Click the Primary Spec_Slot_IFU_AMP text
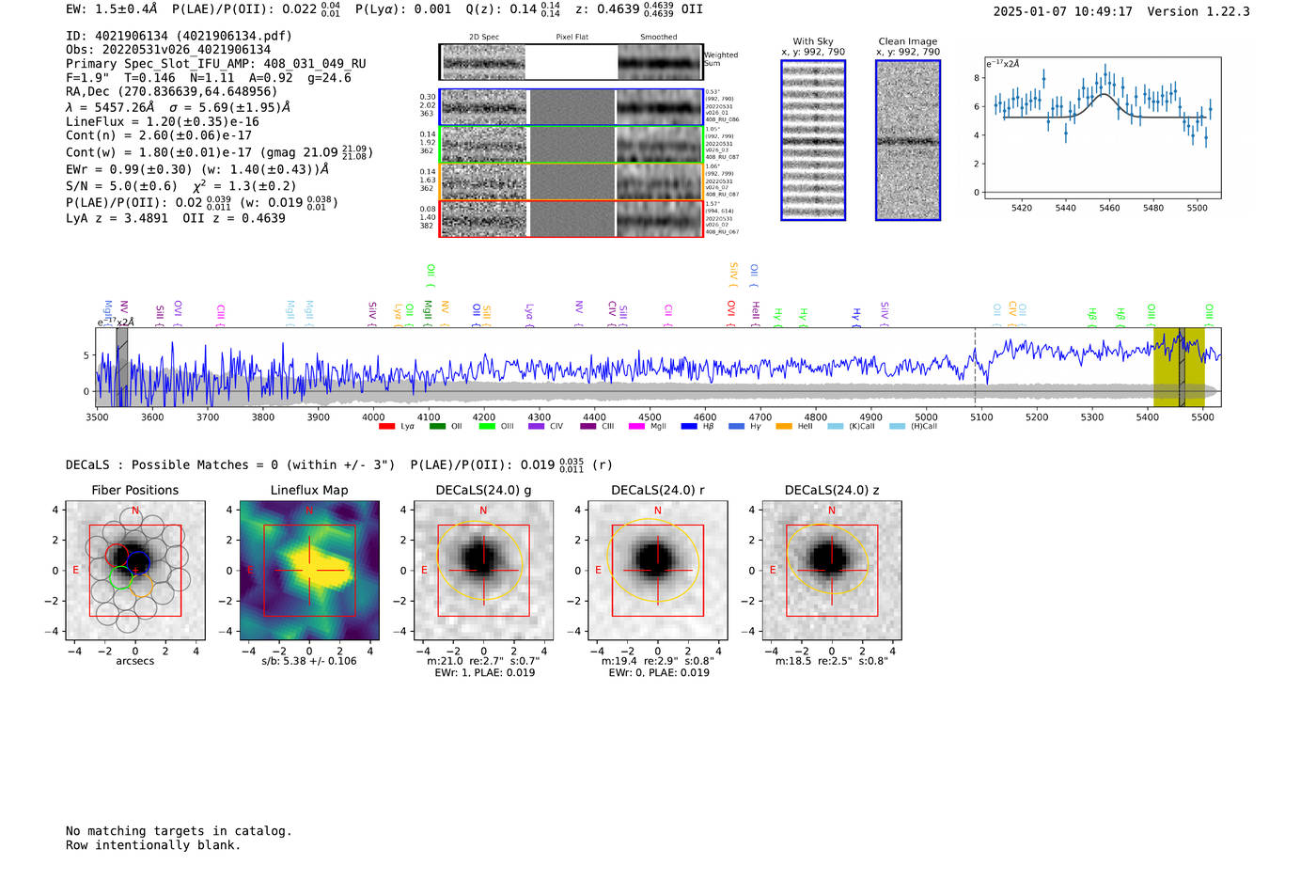The height and width of the screenshot is (896, 1316). (216, 64)
